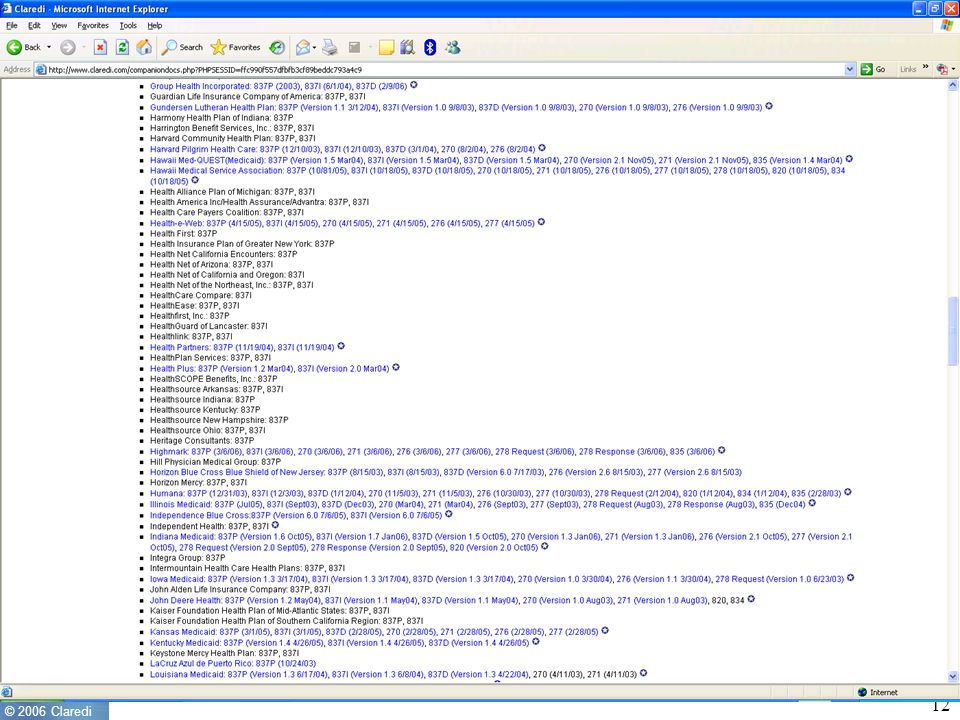Click info icon after Louisiana Medicaid entry
Screen dimensions: 960x720
pyautogui.click(x=643, y=673)
